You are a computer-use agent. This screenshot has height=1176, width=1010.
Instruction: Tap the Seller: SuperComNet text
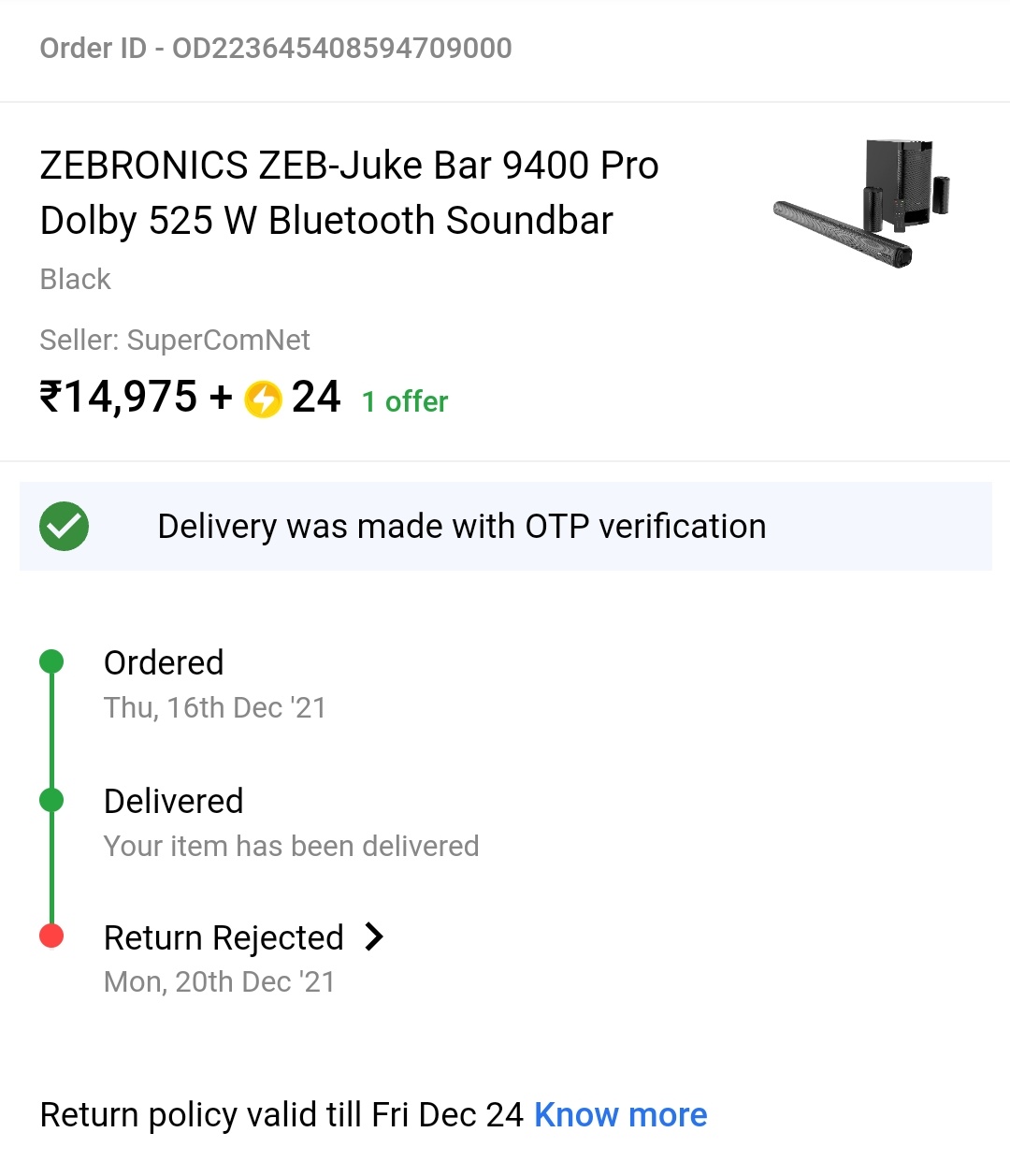point(175,340)
